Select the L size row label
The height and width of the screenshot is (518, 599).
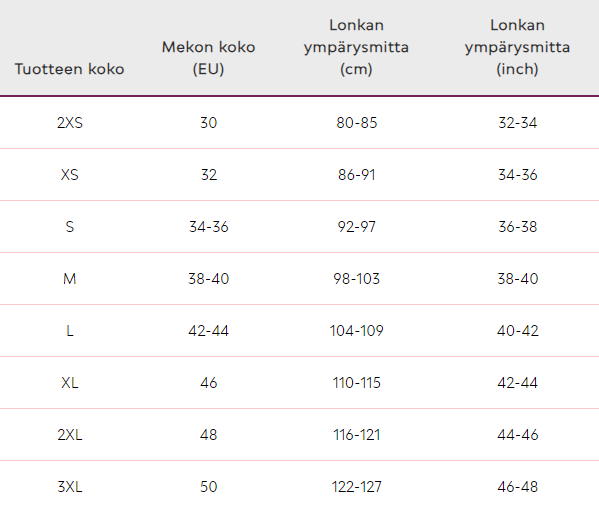coord(70,330)
